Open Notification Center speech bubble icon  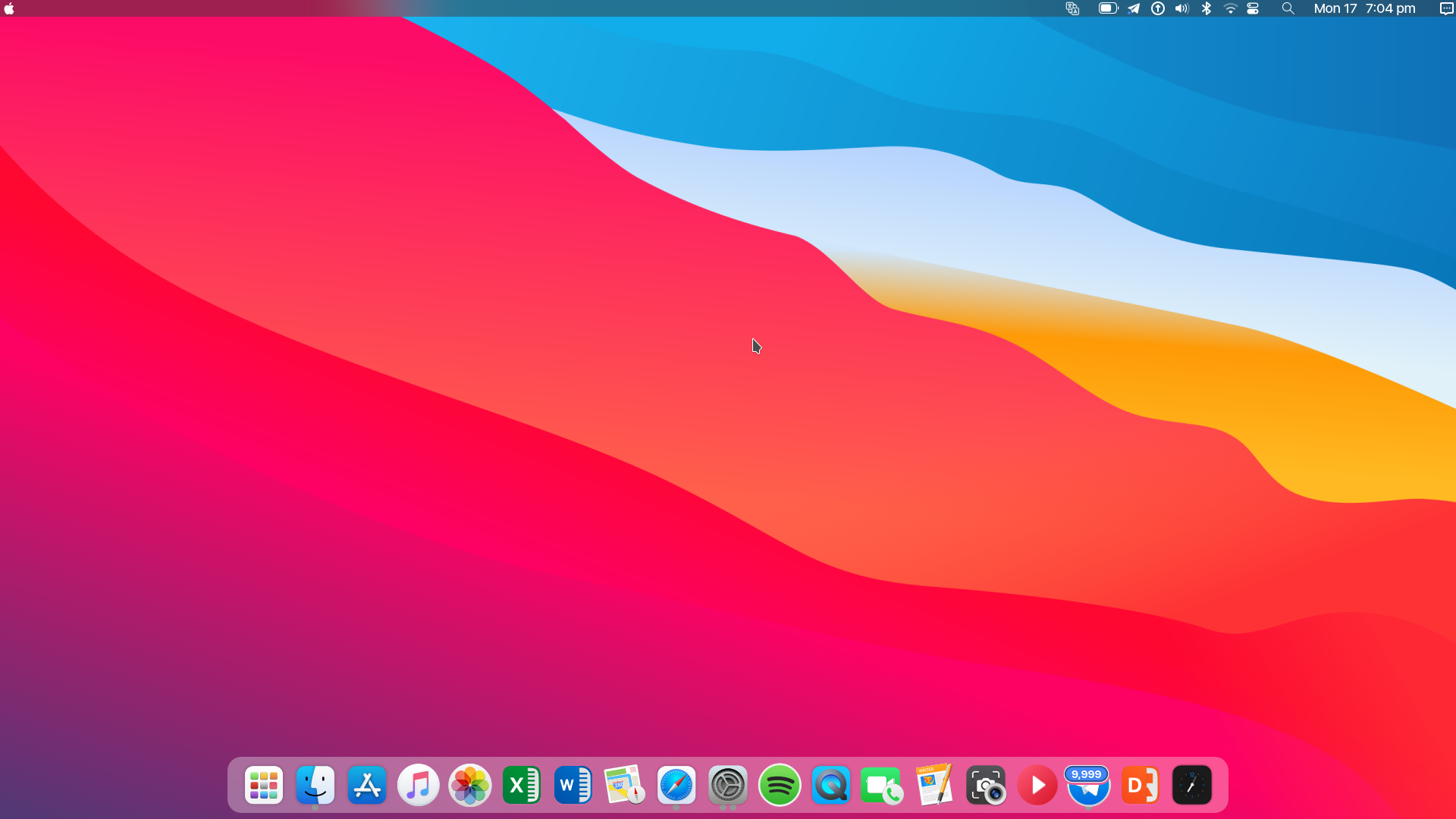(1446, 8)
